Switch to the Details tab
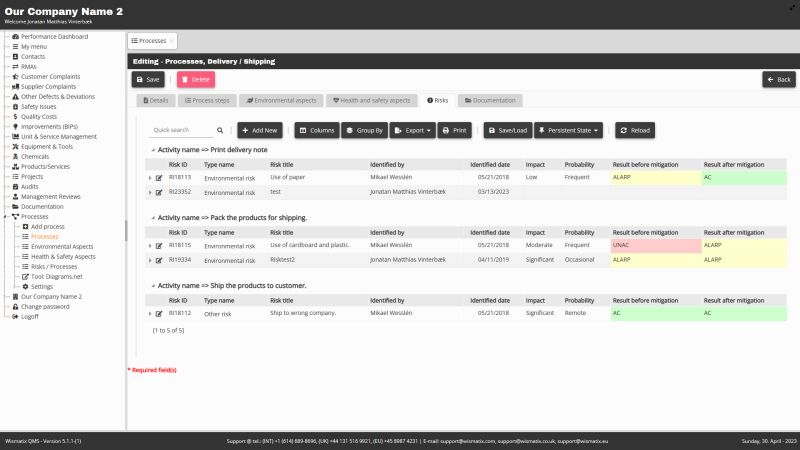The width and height of the screenshot is (800, 450). point(156,101)
